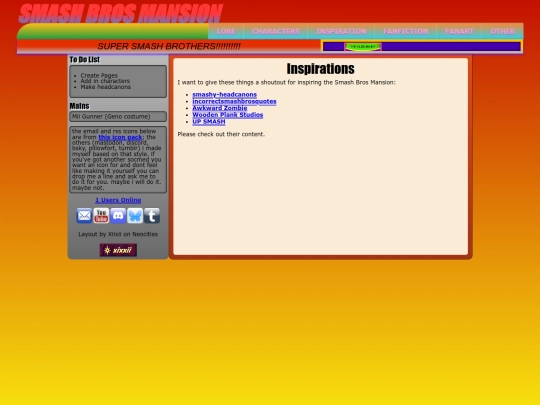This screenshot has height=405, width=540.
Task: Open the CHARACTERS nav tab
Action: pos(276,31)
